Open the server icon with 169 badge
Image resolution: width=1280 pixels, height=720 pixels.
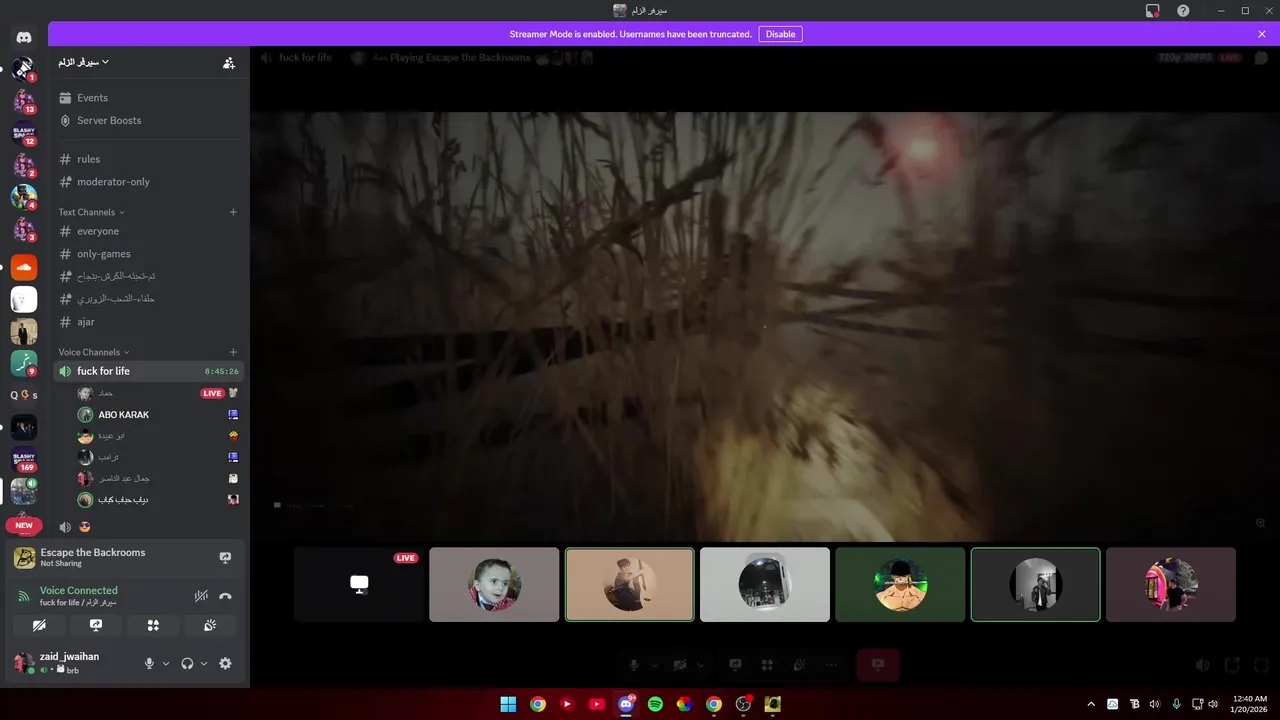tap(24, 460)
